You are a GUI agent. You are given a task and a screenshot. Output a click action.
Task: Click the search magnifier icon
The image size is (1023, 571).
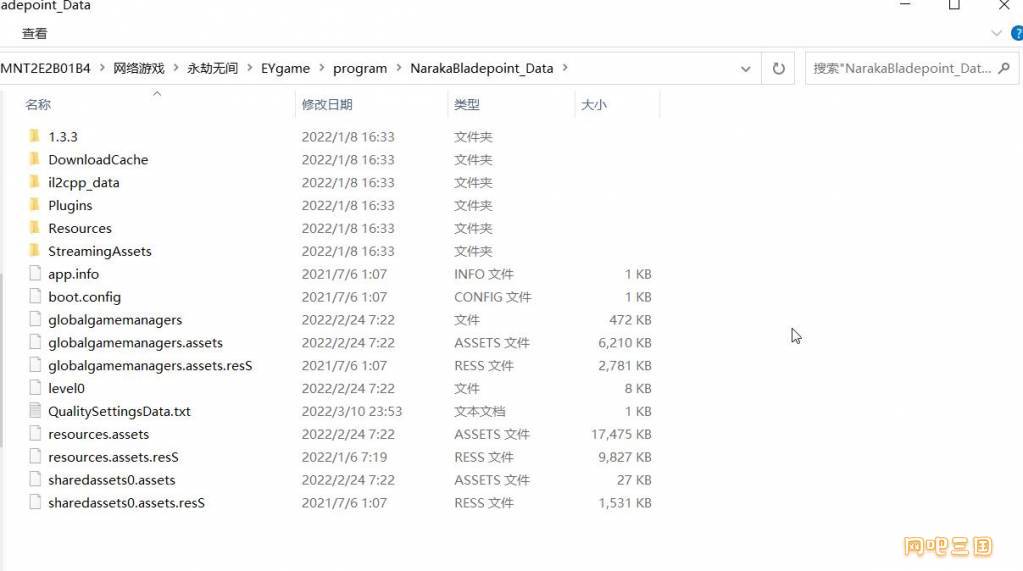click(x=1004, y=68)
